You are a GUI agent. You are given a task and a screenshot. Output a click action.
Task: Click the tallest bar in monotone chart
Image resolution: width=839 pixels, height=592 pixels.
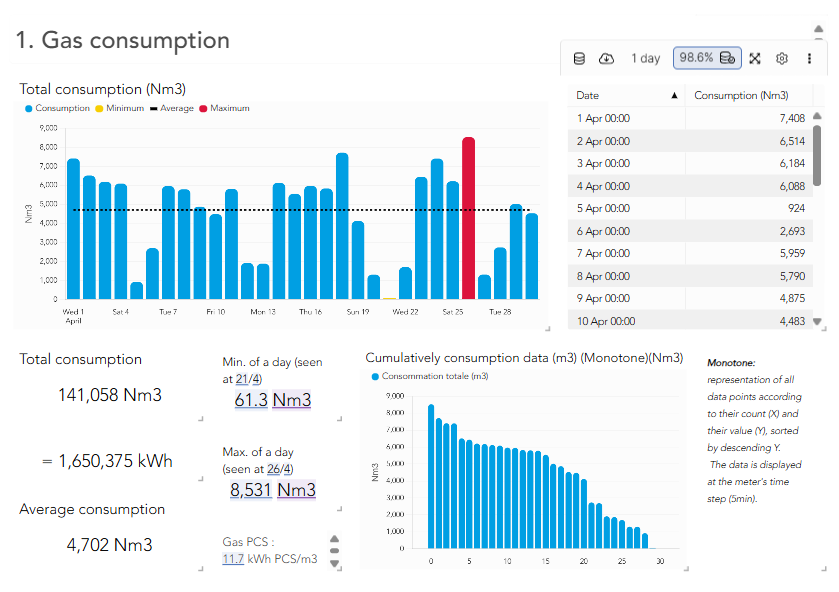tap(431, 476)
